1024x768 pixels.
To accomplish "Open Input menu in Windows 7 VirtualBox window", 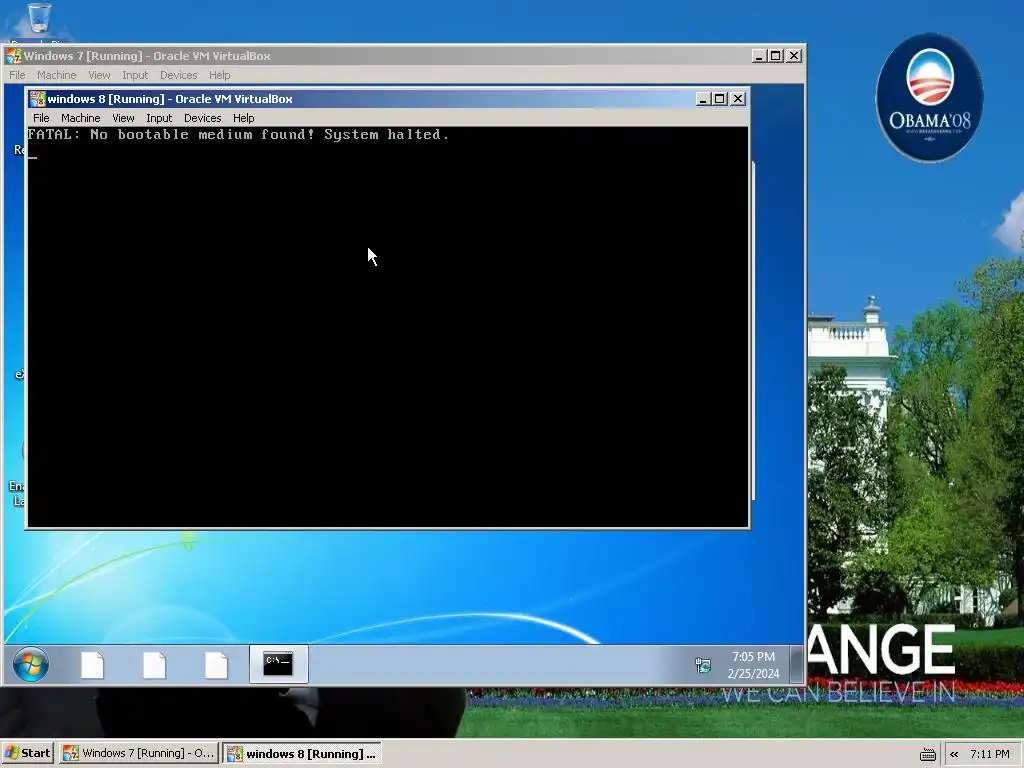I will point(135,75).
